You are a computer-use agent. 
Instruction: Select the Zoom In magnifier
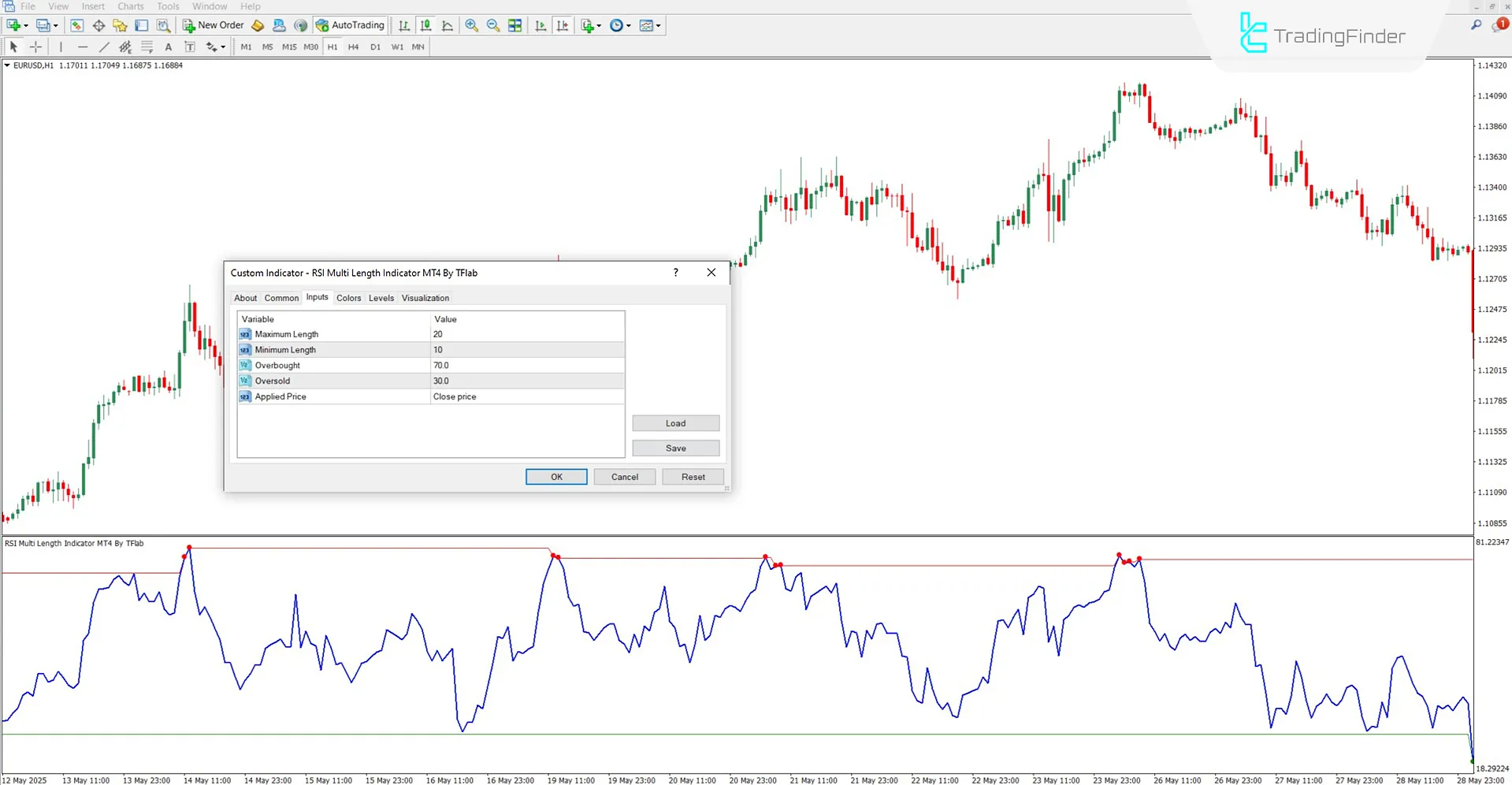(471, 25)
